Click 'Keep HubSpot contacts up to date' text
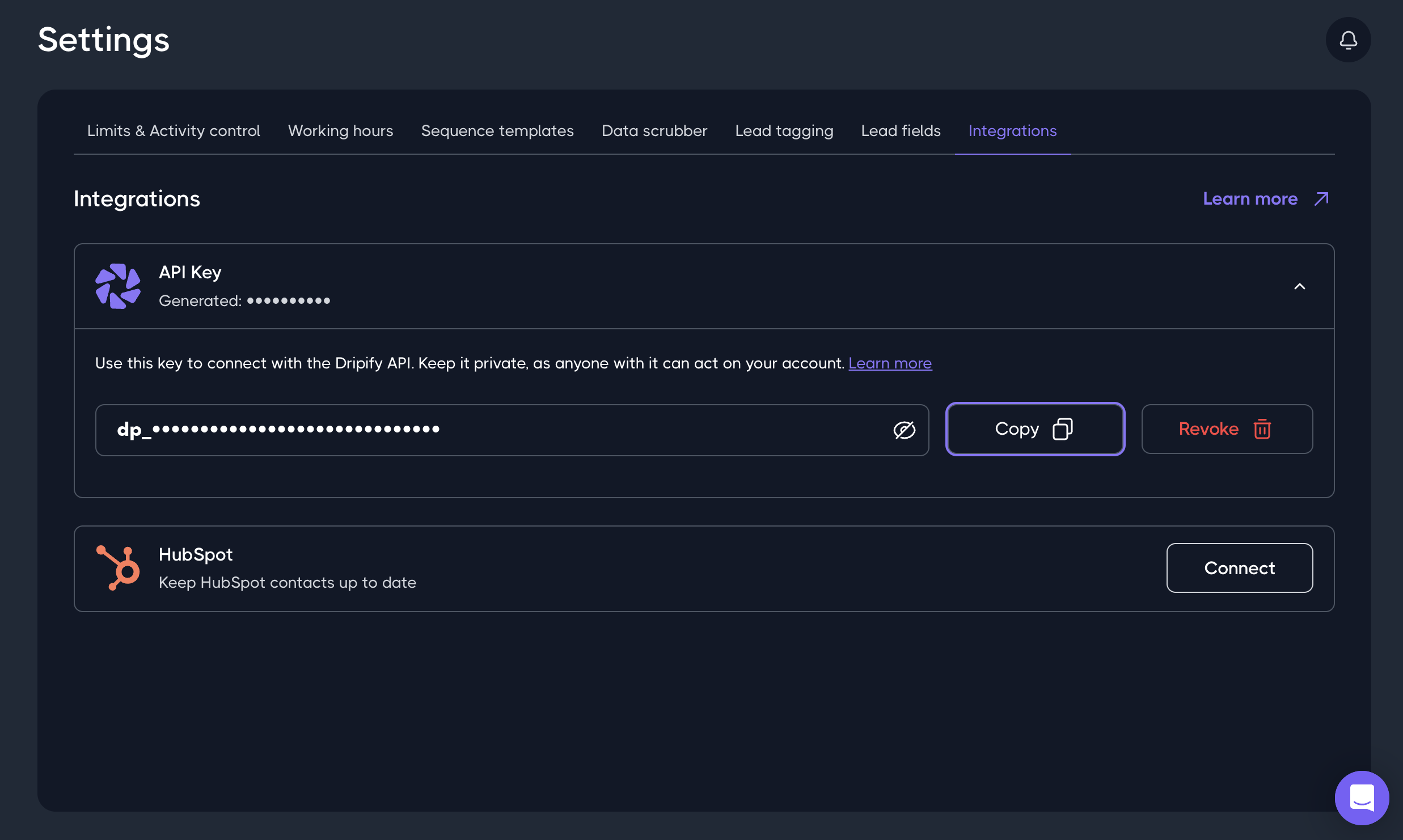 (x=288, y=583)
